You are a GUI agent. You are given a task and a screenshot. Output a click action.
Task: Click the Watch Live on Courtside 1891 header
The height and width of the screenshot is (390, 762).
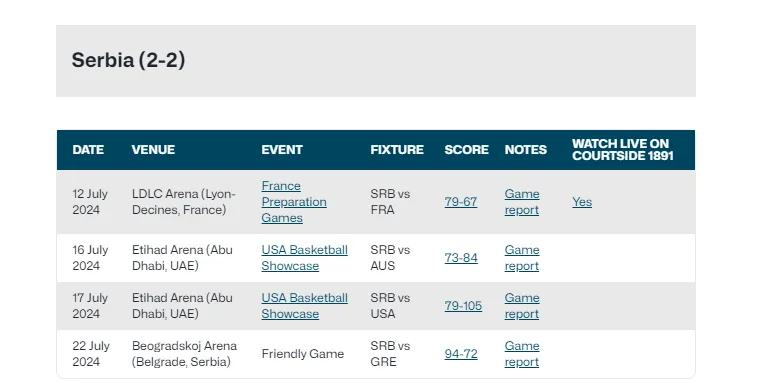623,150
